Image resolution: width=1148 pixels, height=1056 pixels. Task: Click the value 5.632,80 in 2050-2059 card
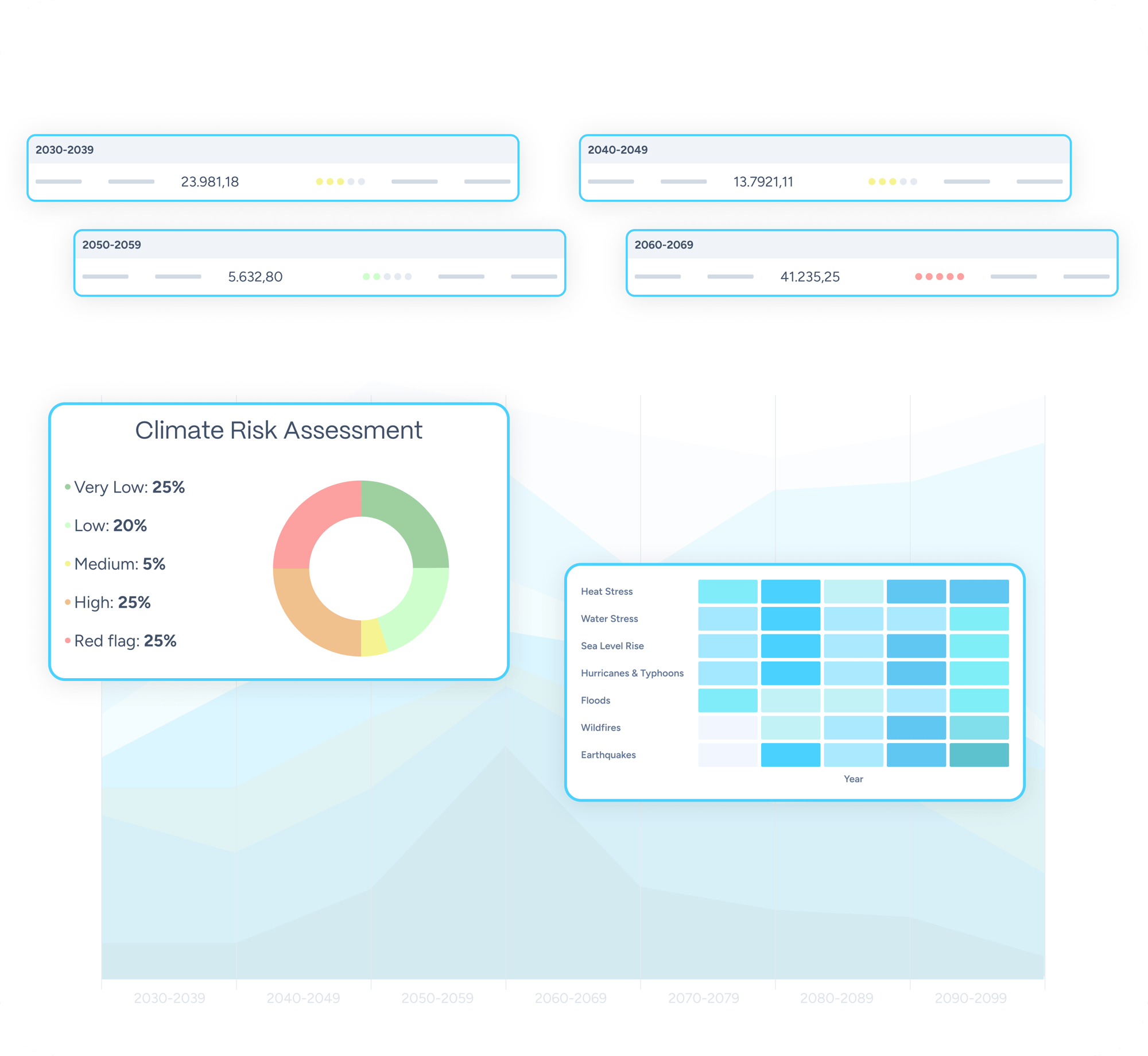pyautogui.click(x=255, y=277)
